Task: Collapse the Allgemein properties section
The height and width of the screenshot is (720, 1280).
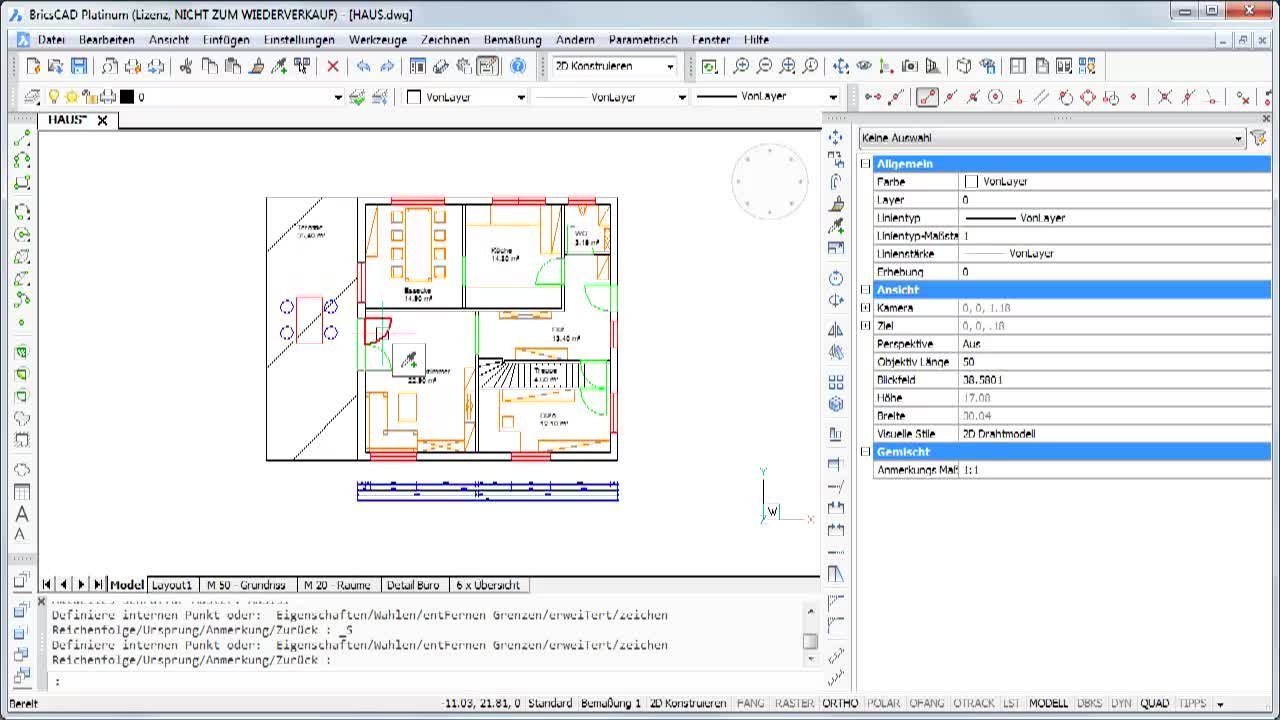Action: (866, 164)
